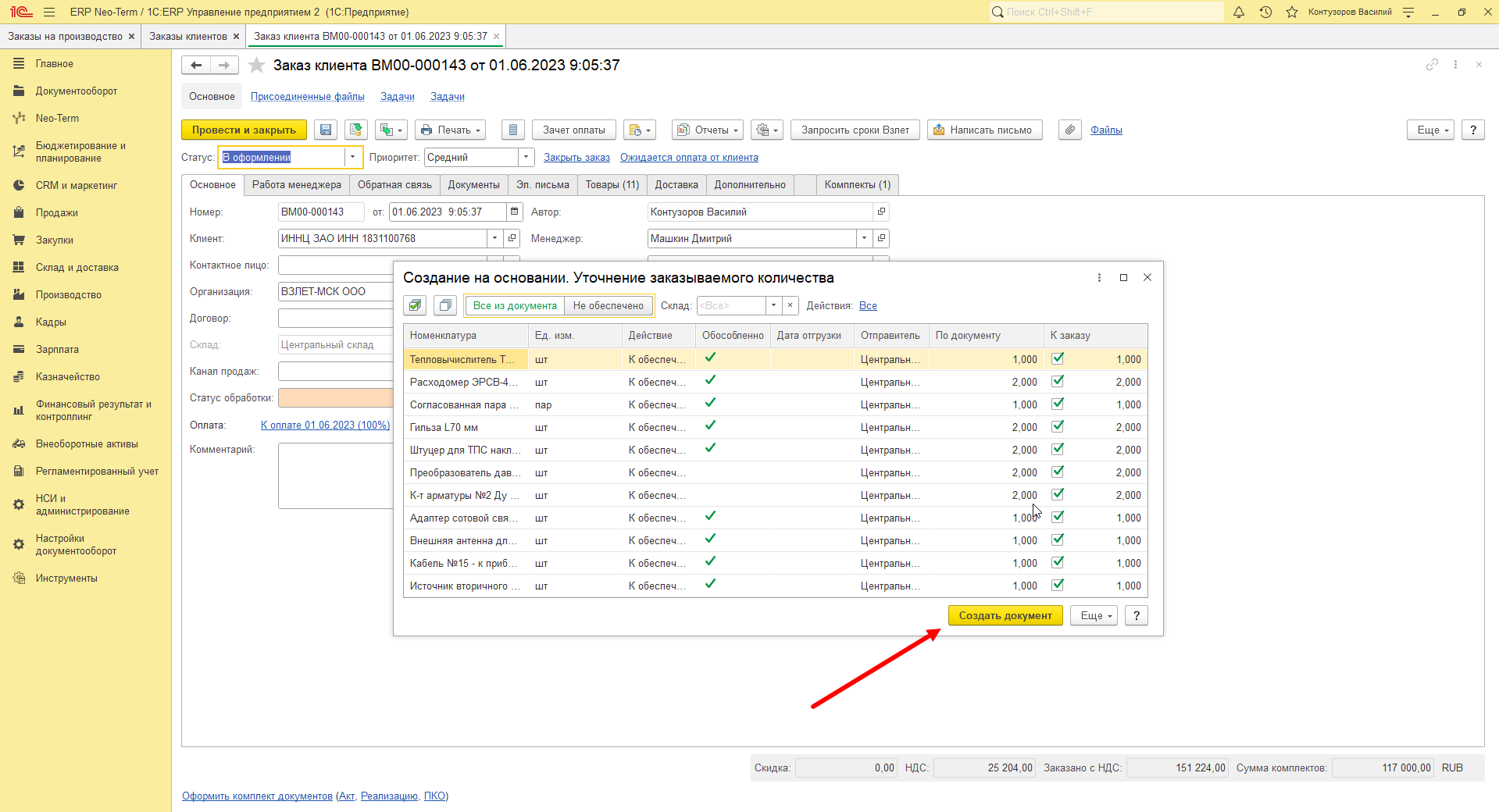Click the paperclip attach files icon
The width and height of the screenshot is (1499, 812).
click(1070, 130)
